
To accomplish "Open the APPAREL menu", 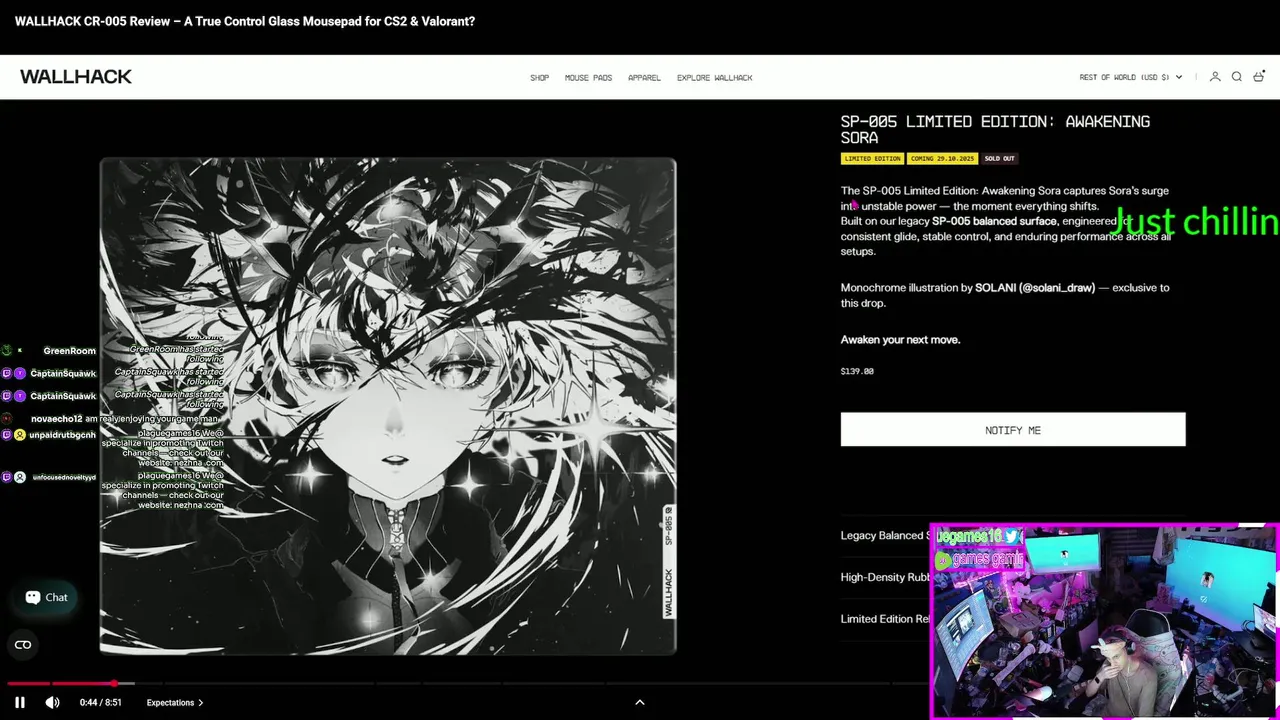I will click(644, 77).
